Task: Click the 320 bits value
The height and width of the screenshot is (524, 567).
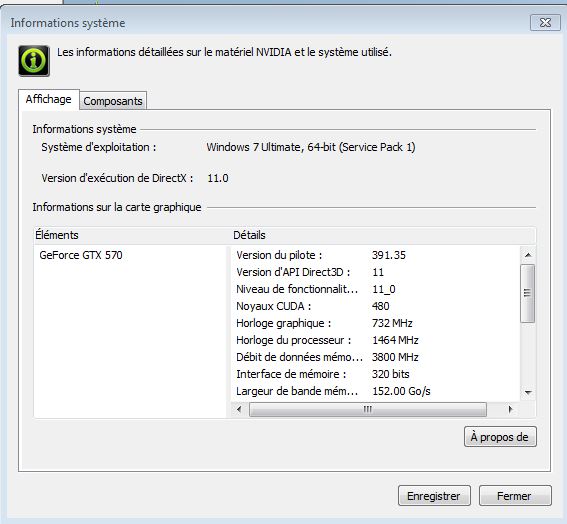Action: pos(391,374)
